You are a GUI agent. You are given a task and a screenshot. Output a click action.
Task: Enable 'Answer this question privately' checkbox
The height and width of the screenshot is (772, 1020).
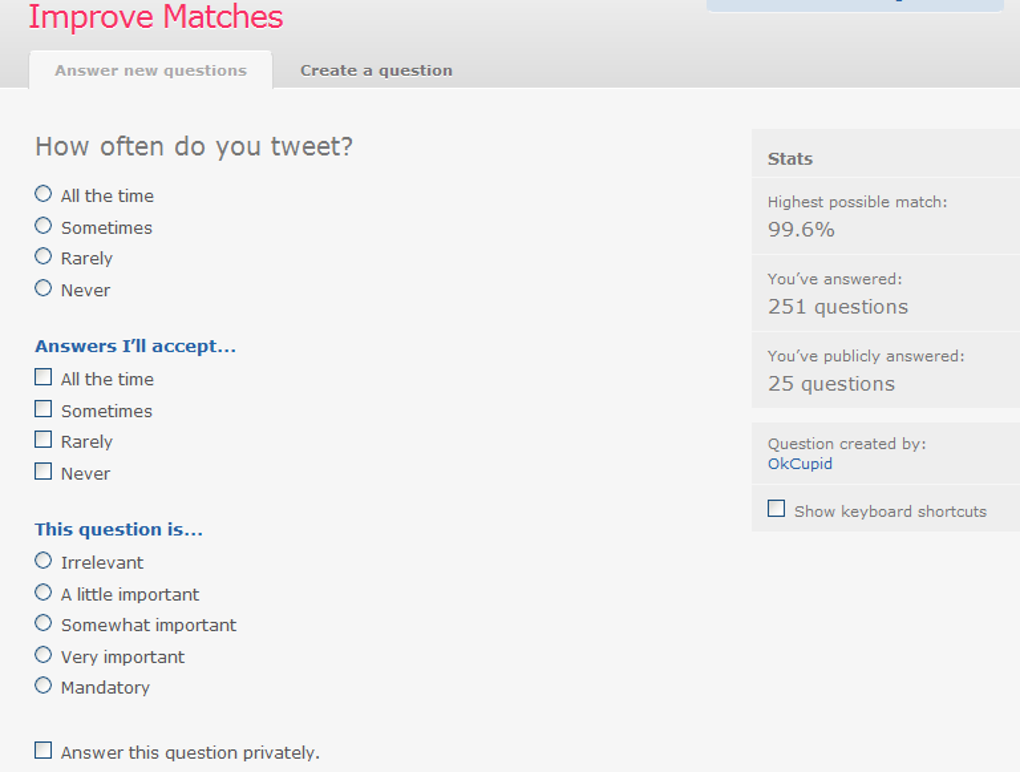[x=43, y=750]
